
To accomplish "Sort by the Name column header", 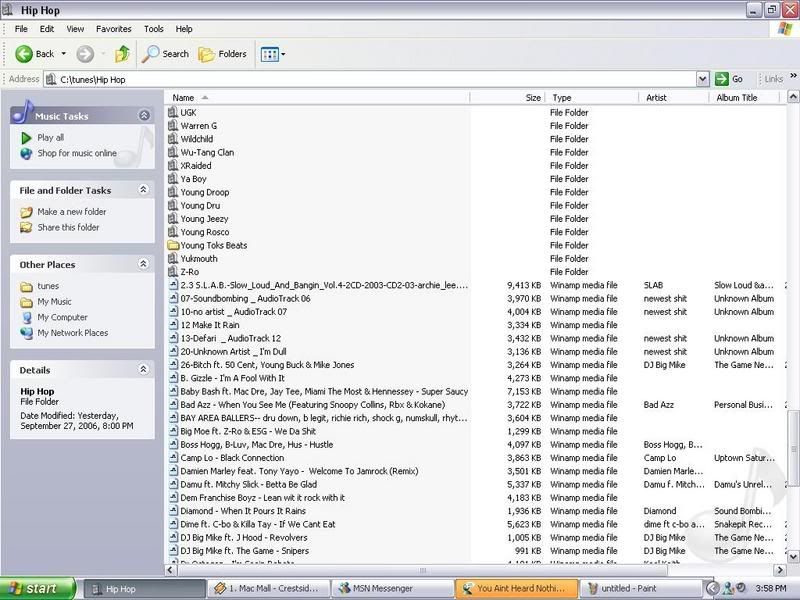I will pyautogui.click(x=317, y=97).
